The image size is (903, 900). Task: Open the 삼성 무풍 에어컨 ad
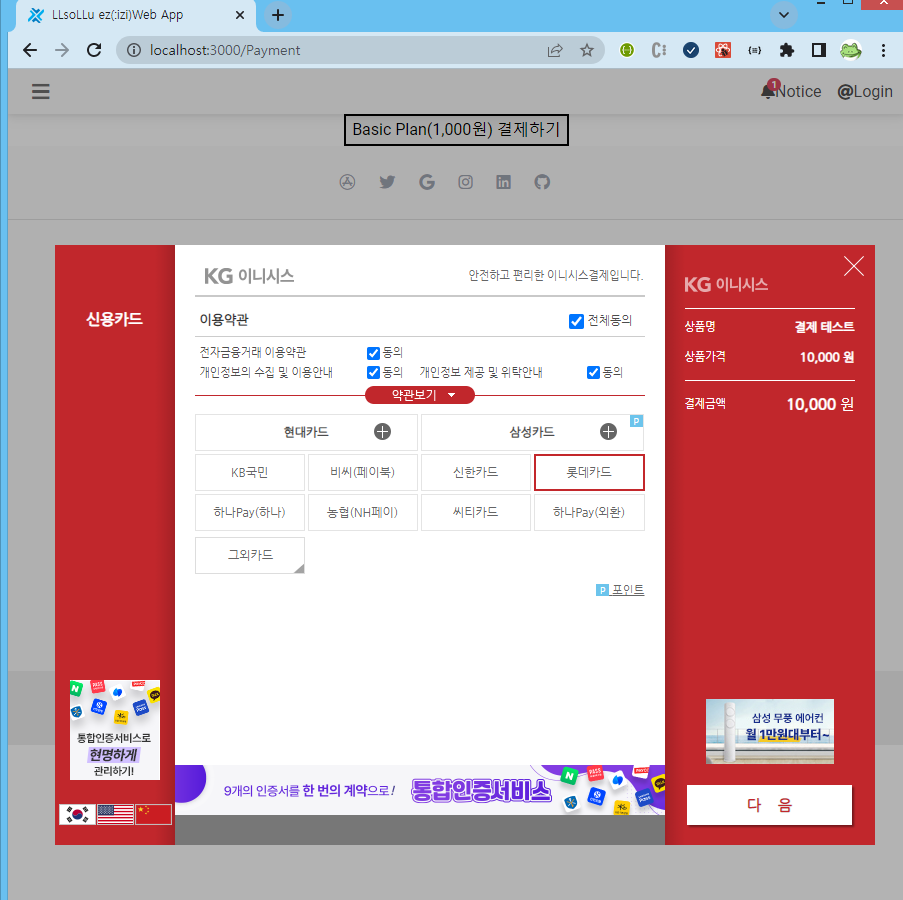(x=769, y=731)
